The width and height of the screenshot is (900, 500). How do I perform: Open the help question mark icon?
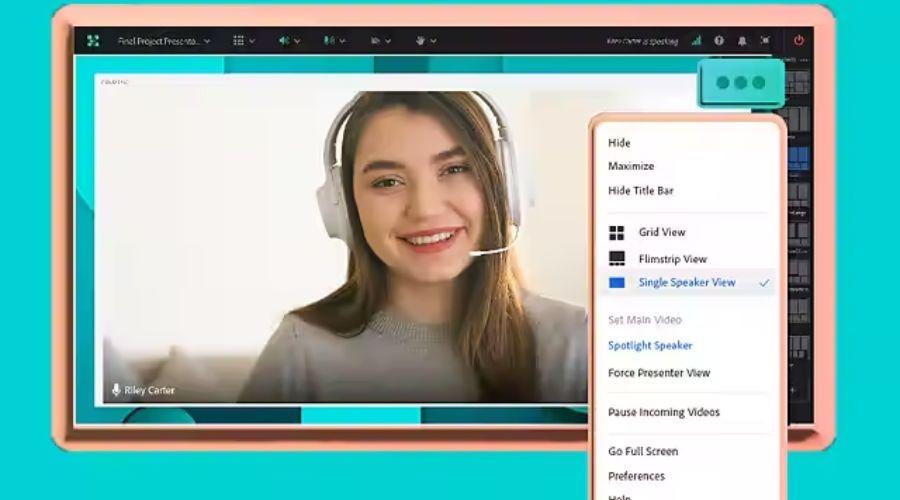tap(719, 41)
